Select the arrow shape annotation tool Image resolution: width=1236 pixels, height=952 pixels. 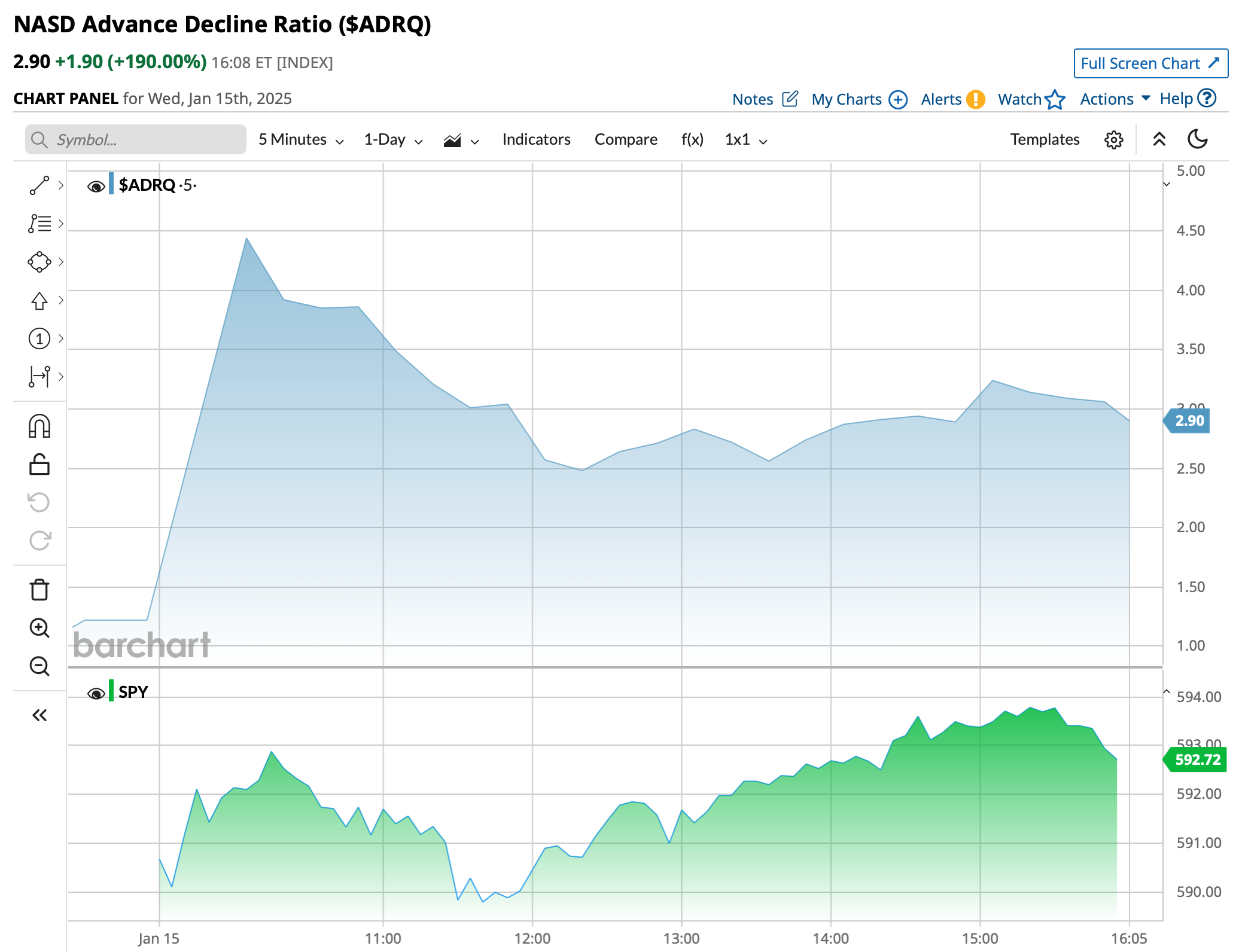pos(39,300)
